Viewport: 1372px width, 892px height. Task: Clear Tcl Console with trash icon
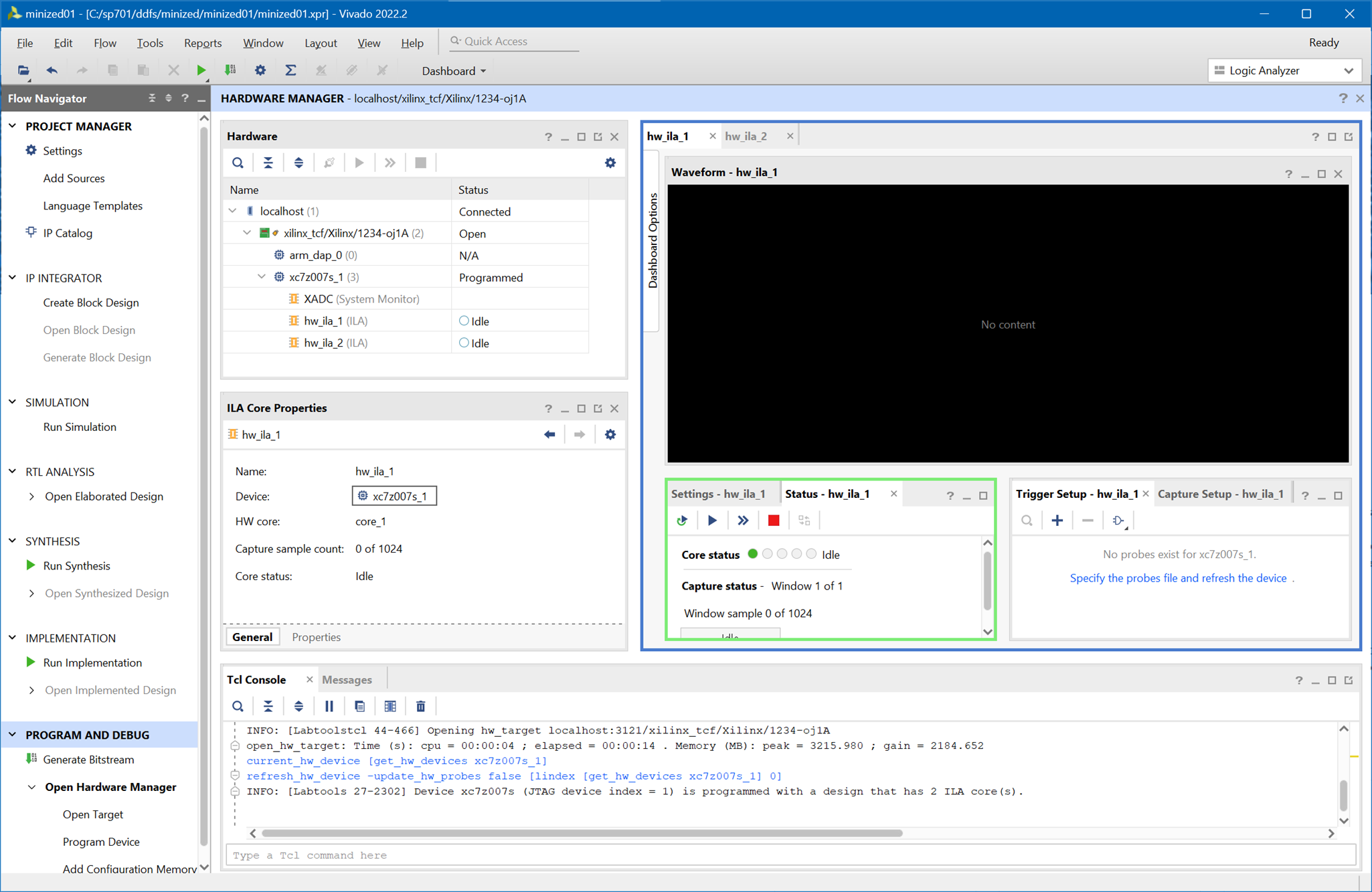(x=421, y=707)
